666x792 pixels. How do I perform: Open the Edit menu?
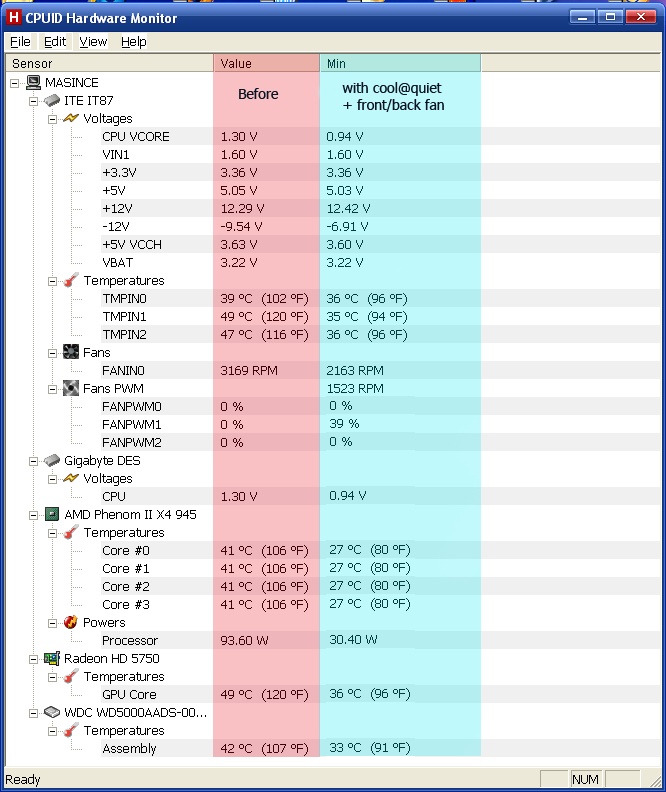click(x=55, y=42)
